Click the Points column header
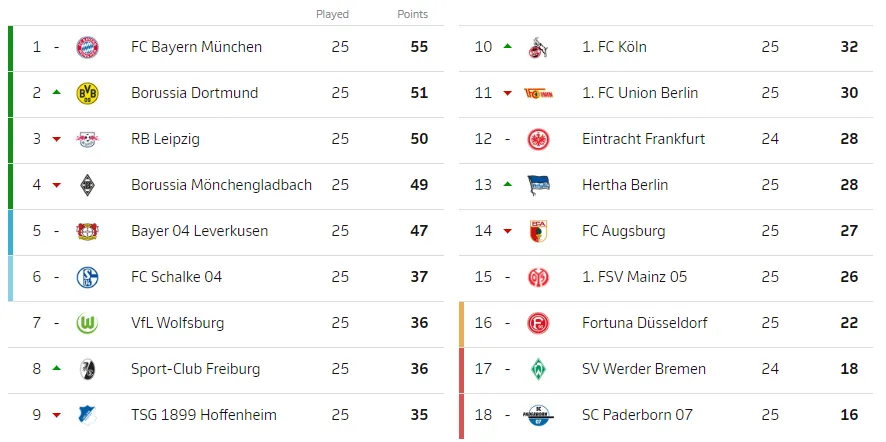 click(412, 14)
